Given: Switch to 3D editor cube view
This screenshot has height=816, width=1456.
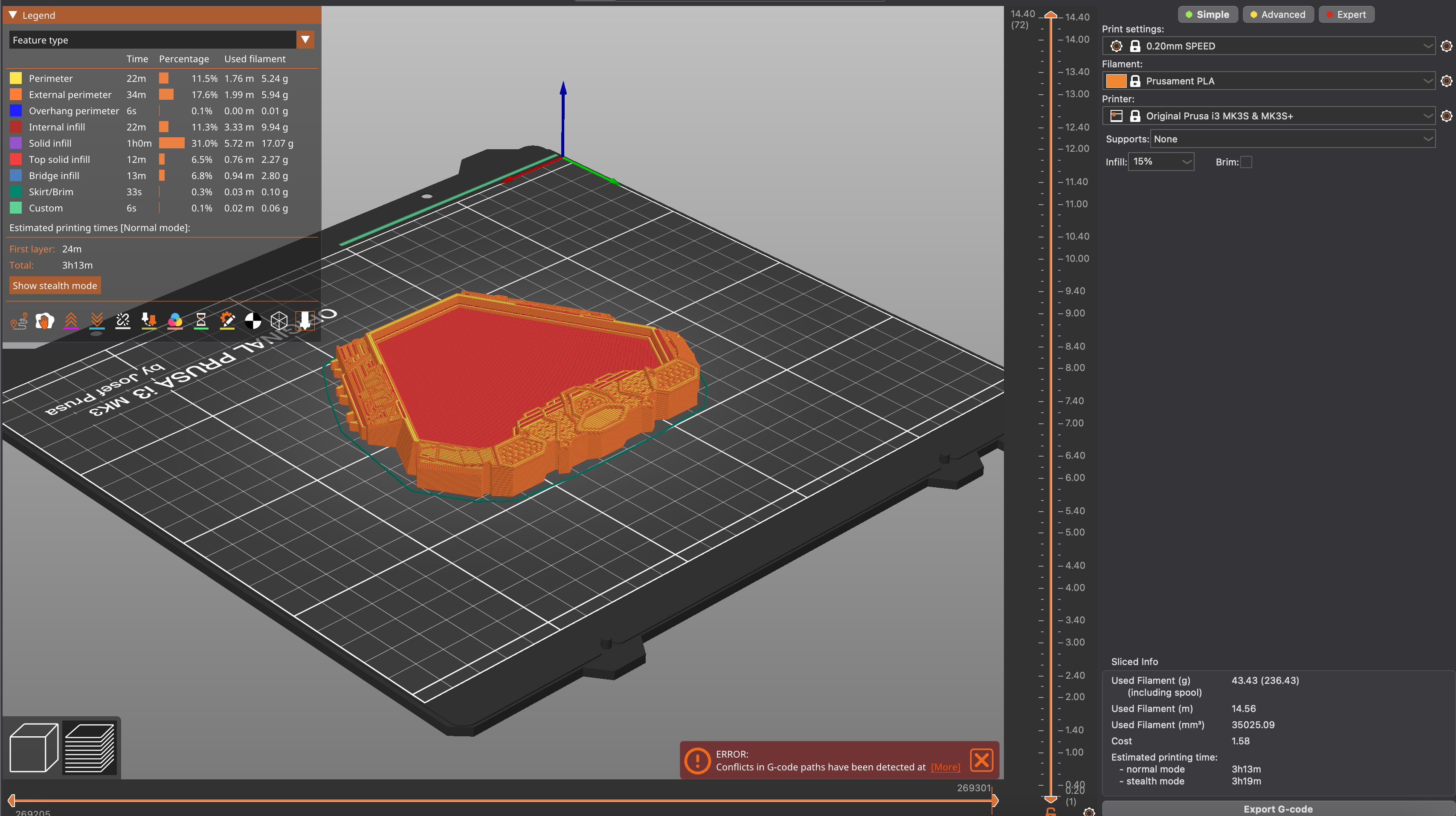Looking at the screenshot, I should (x=34, y=747).
